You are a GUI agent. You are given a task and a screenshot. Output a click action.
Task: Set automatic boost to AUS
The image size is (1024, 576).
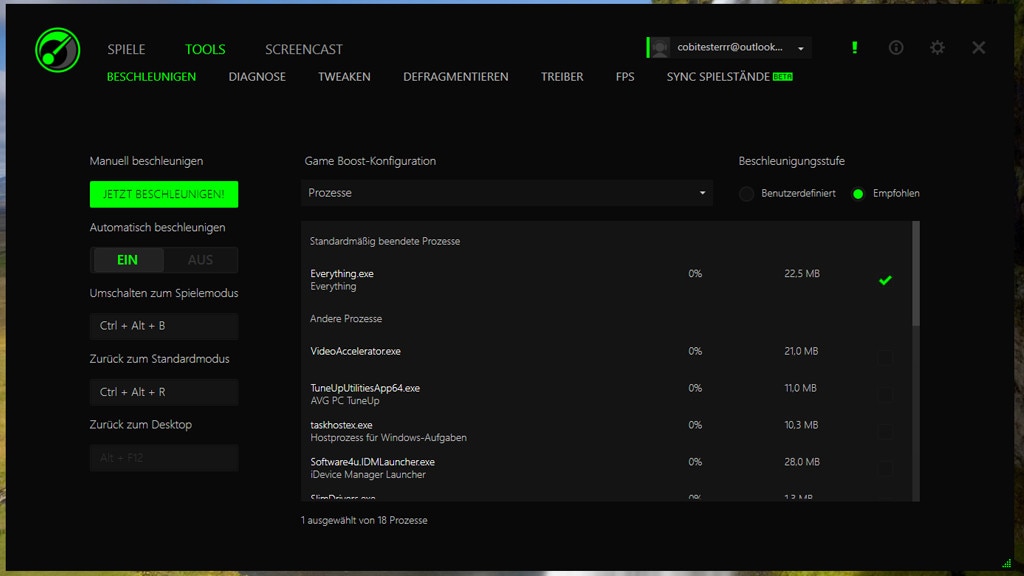(x=200, y=260)
